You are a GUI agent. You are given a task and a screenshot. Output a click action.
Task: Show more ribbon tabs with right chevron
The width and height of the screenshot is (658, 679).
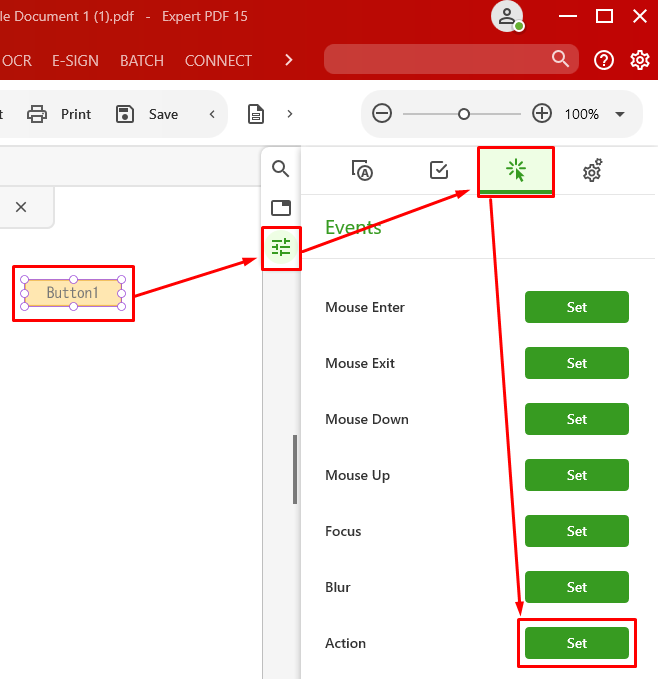pyautogui.click(x=289, y=60)
